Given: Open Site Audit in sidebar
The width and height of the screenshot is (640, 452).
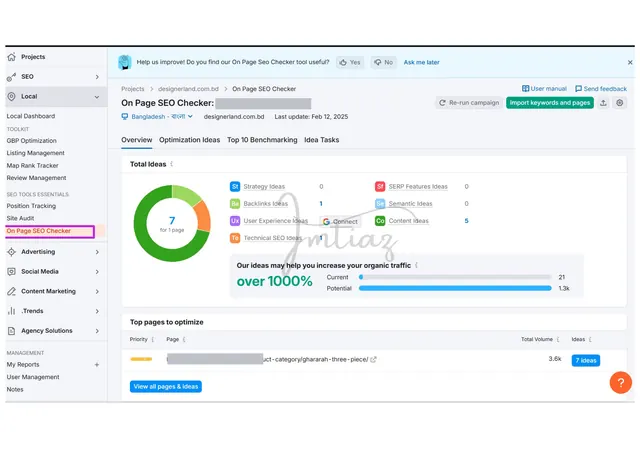Looking at the screenshot, I should 20,218.
